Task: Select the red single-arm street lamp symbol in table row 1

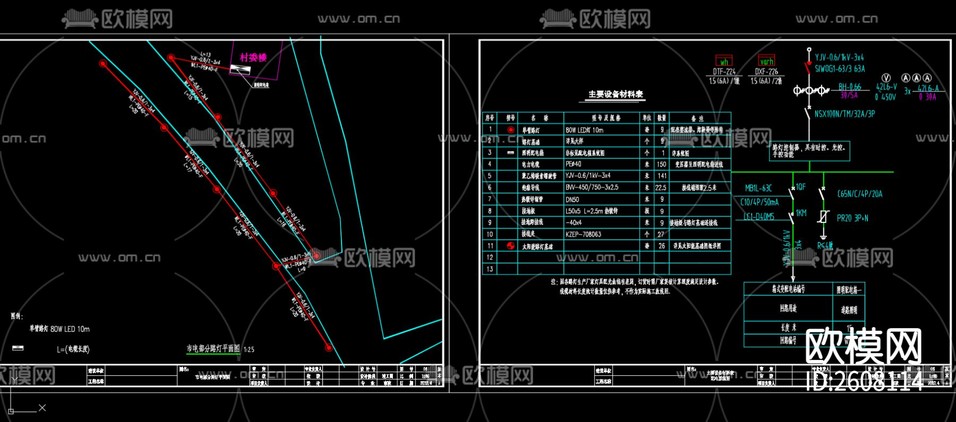Action: (511, 129)
